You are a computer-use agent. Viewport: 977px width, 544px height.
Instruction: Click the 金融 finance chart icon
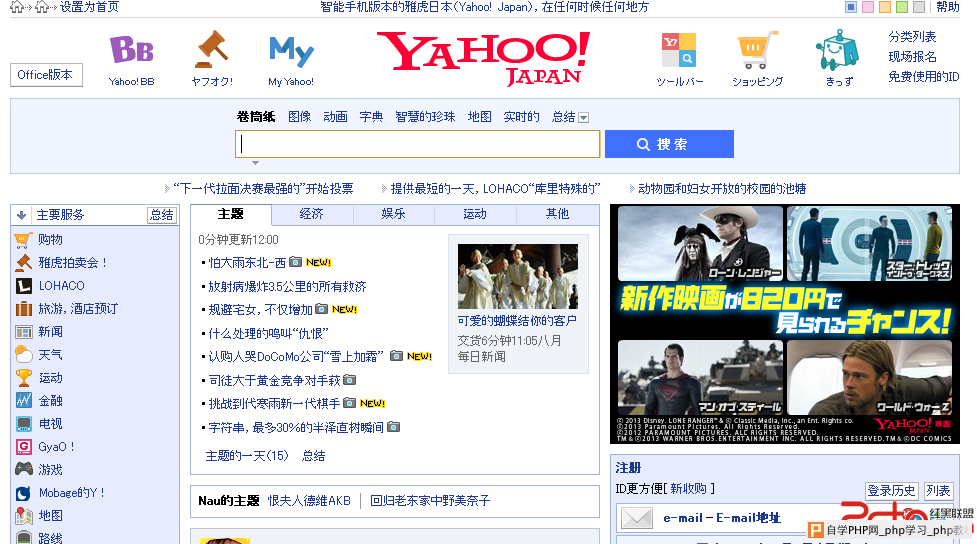(24, 401)
